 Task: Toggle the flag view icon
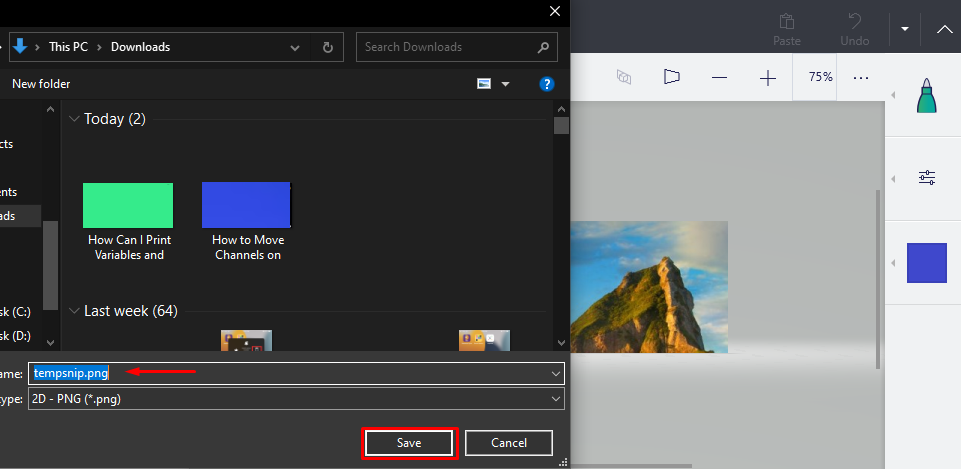point(671,77)
